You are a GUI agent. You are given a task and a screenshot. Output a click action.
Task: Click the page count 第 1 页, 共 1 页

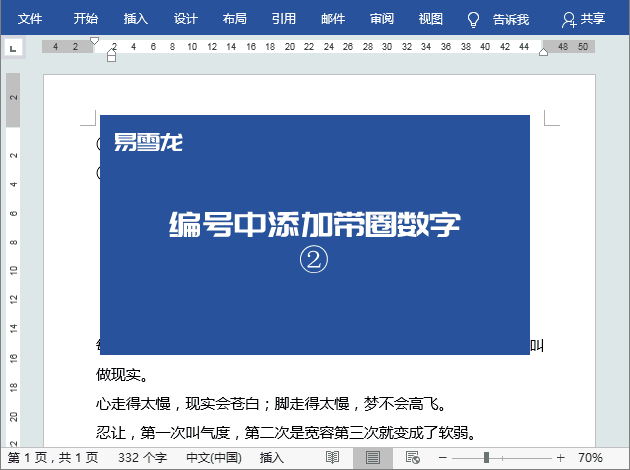53,458
